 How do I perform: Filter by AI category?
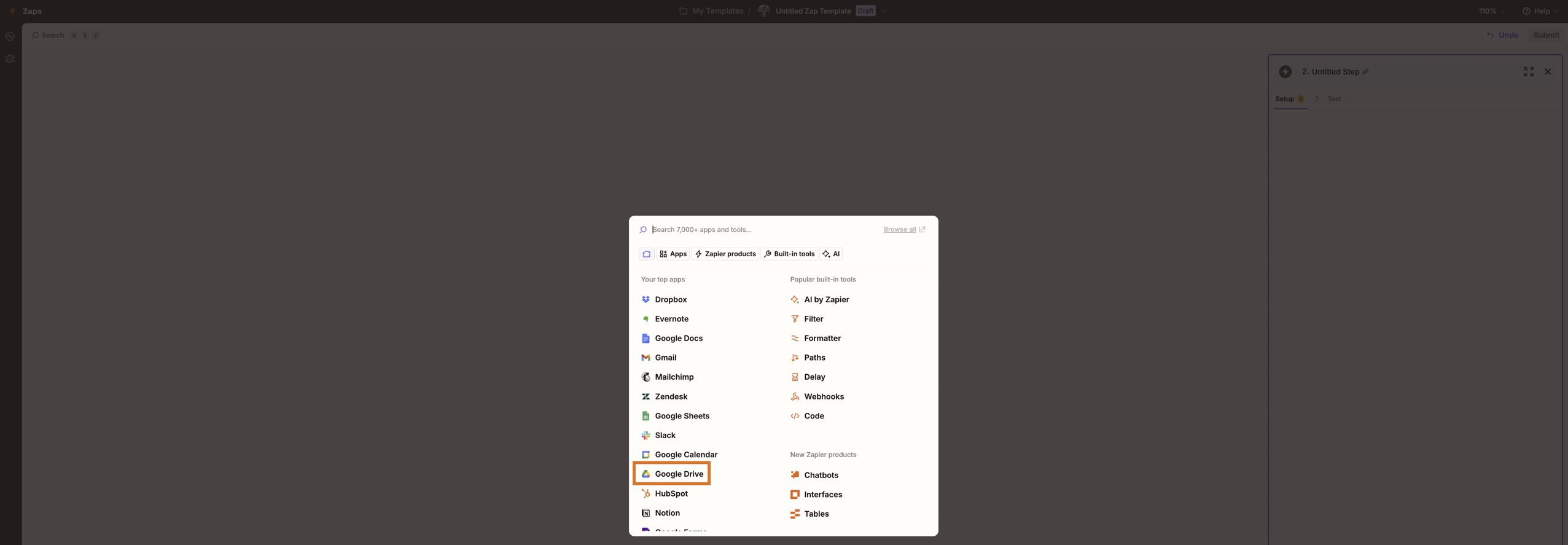pyautogui.click(x=830, y=254)
